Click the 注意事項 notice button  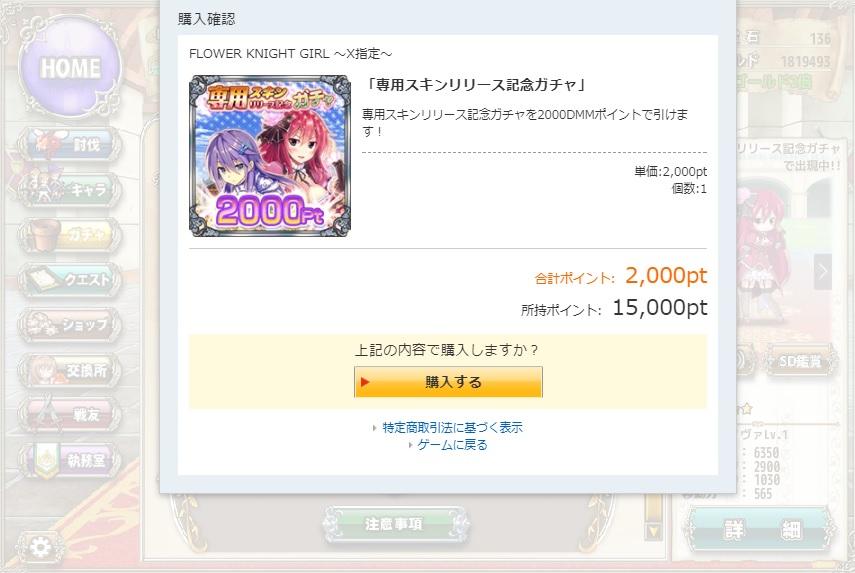(394, 524)
